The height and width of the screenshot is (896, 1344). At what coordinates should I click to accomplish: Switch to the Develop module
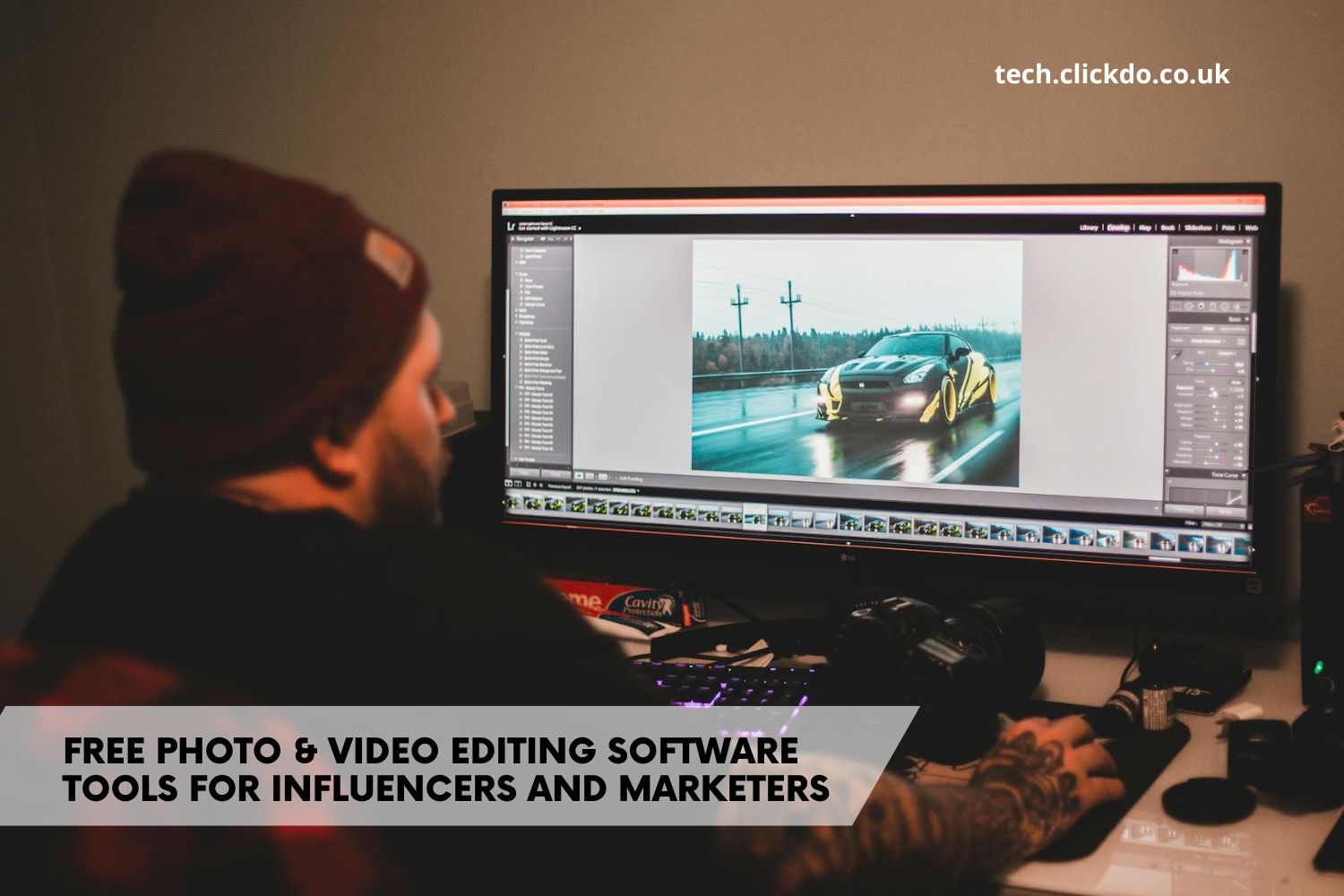point(1118,228)
